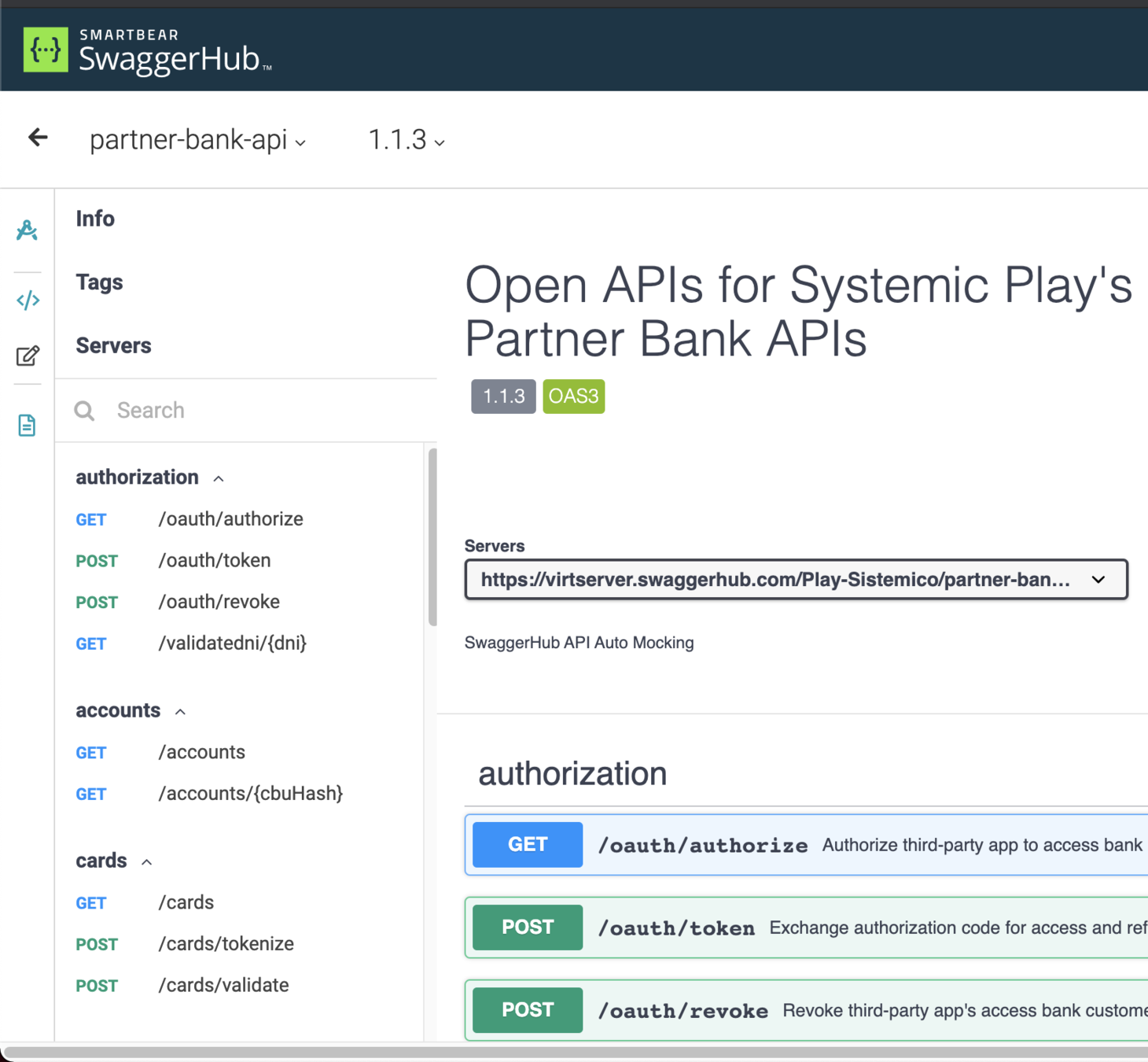Go back using the left arrow
Viewport: 1148px width, 1062px height.
[38, 138]
